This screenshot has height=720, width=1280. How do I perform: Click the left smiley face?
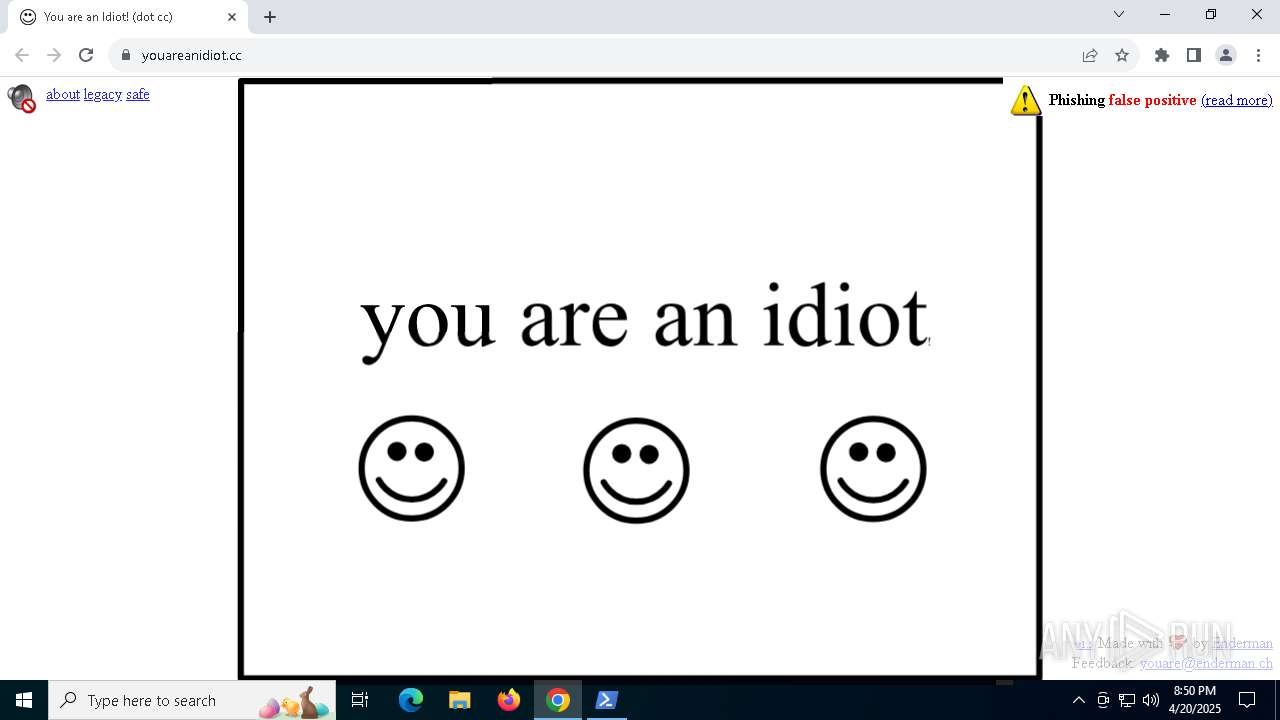pos(412,468)
